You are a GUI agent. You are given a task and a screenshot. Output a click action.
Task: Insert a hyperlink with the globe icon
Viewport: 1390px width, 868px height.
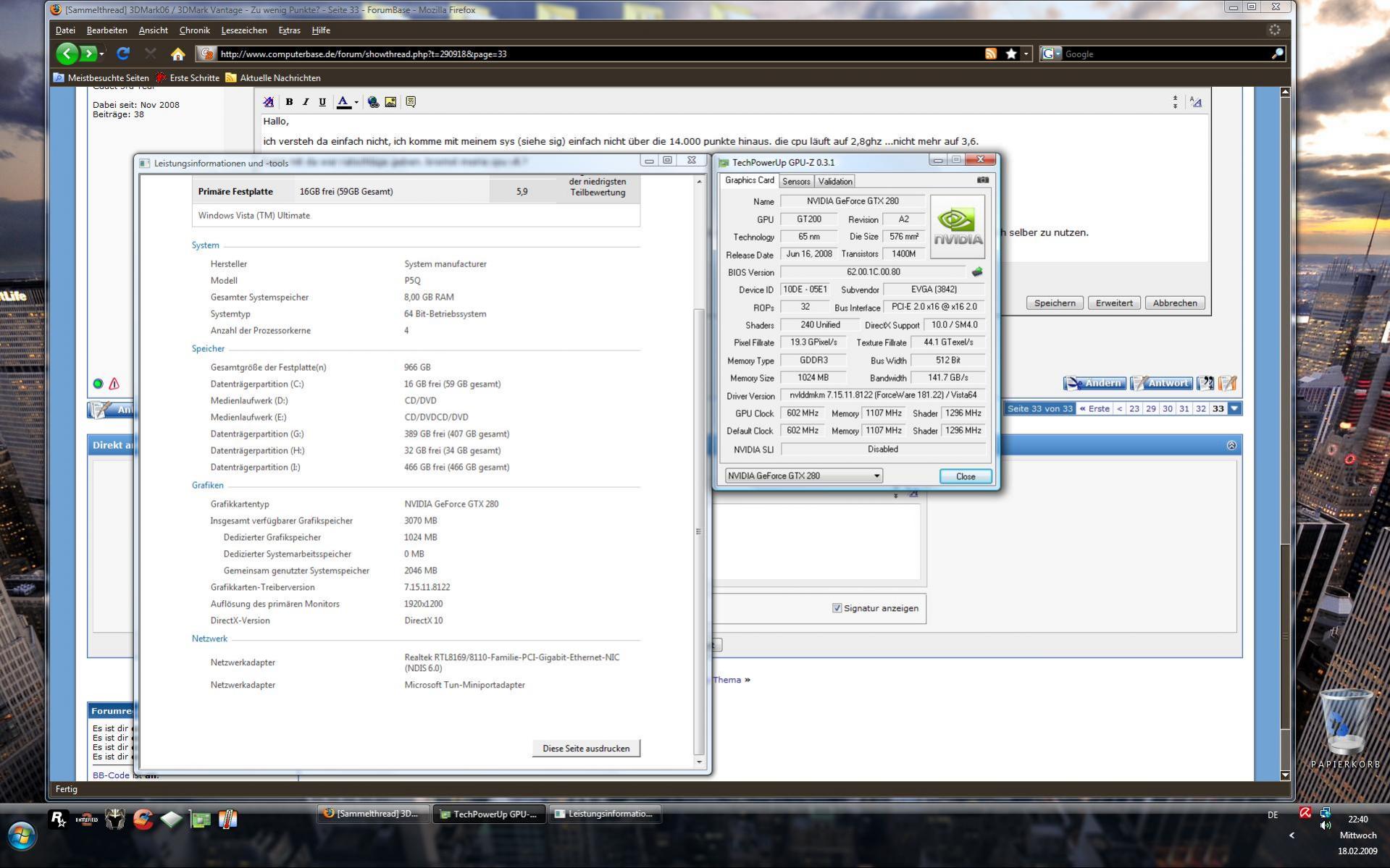[x=373, y=102]
